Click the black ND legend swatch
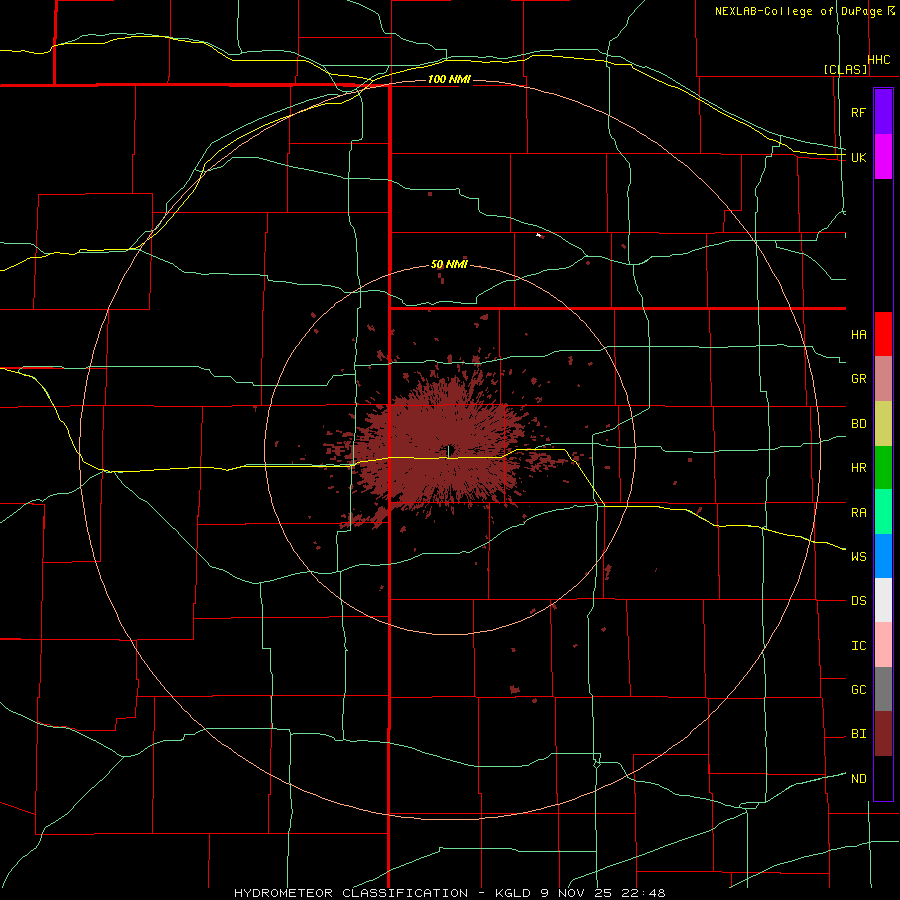Viewport: 900px width, 900px height. [883, 778]
